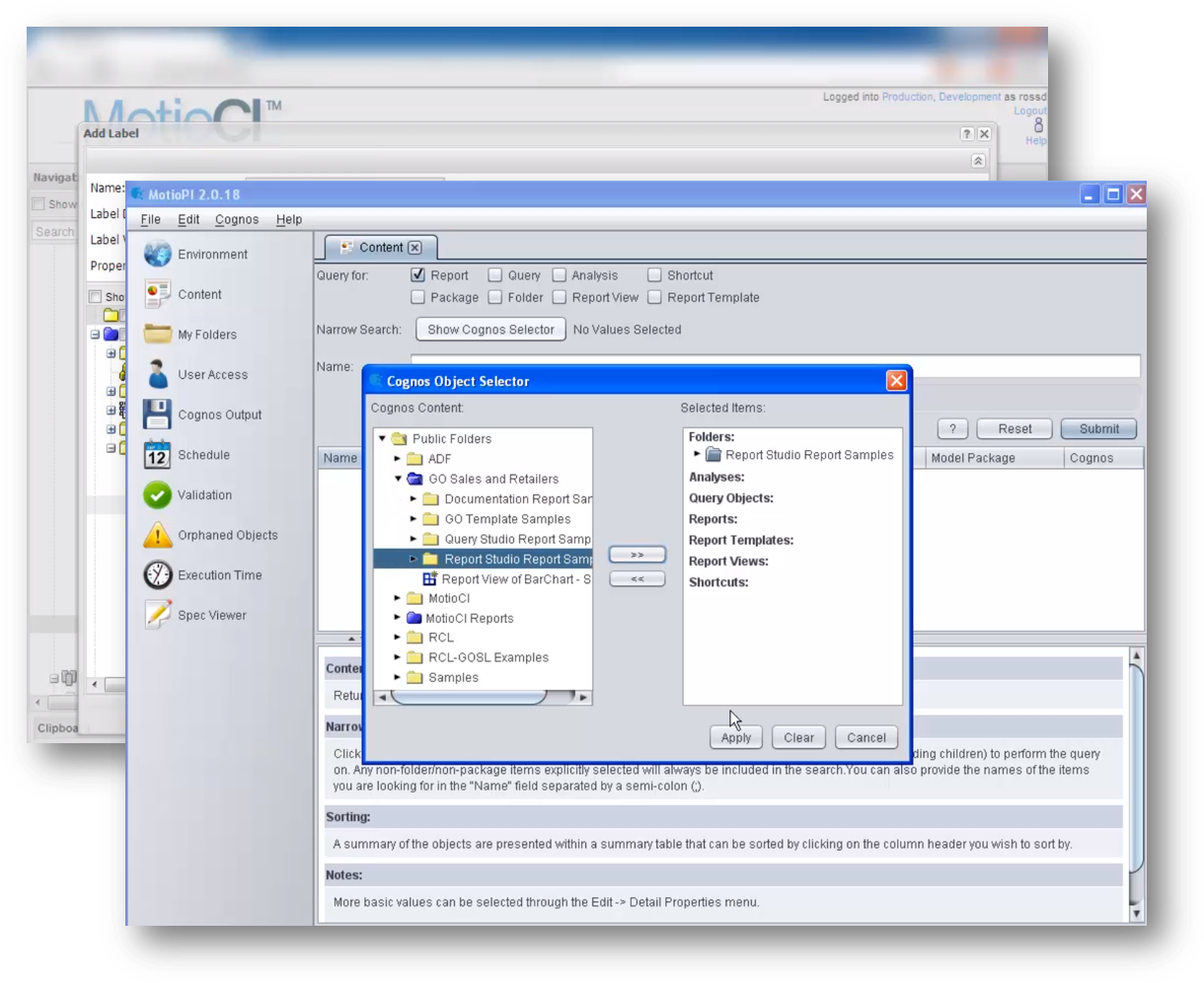Click the selected Report Studio Report Samples folder icon
This screenshot has width=1204, height=983.
(x=430, y=560)
